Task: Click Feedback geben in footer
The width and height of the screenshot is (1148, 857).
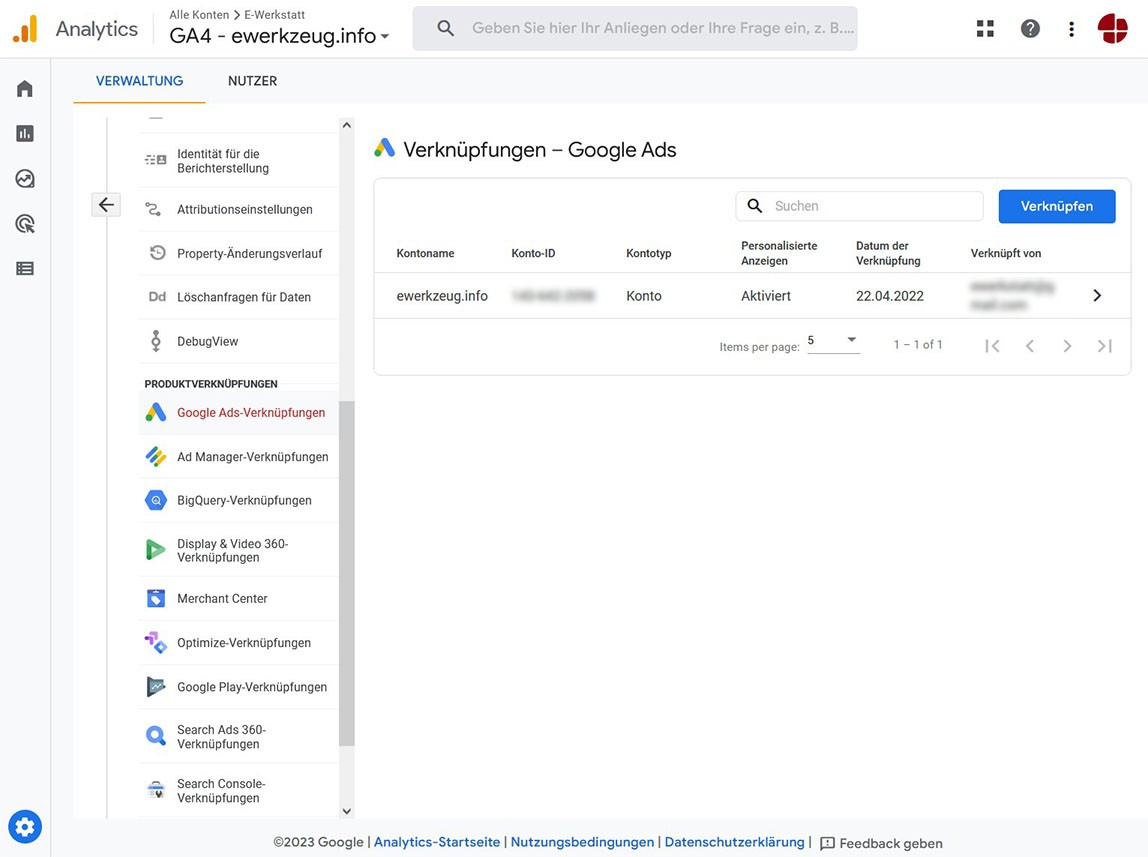Action: click(x=881, y=843)
